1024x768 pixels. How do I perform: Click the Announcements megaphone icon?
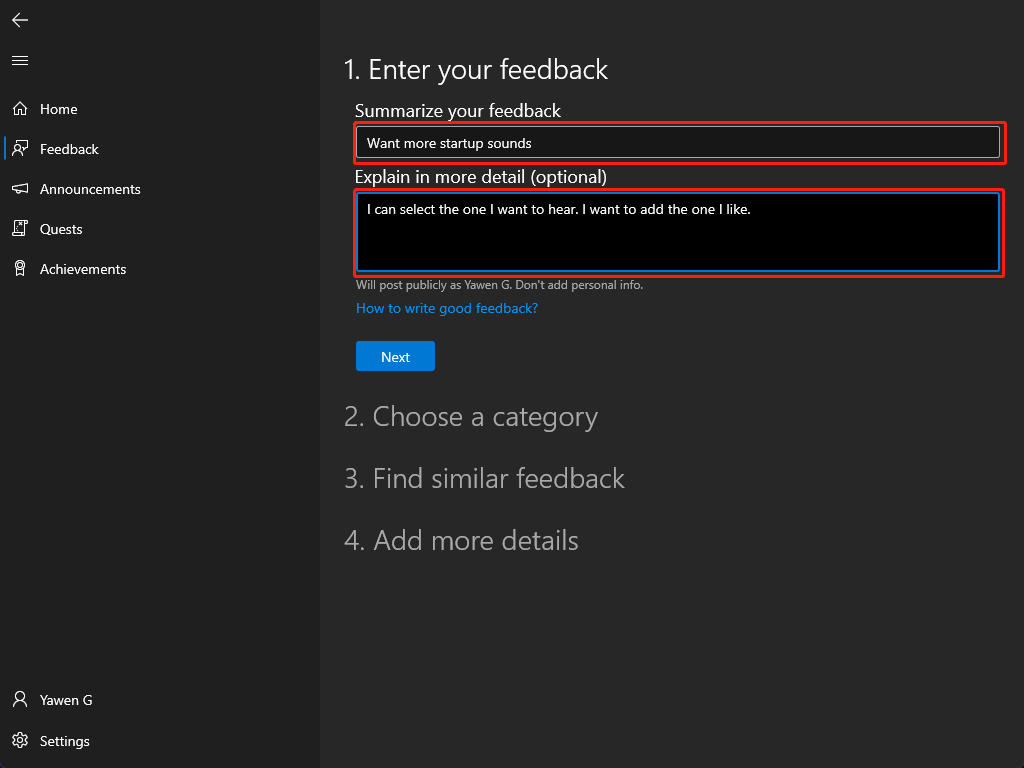20,189
